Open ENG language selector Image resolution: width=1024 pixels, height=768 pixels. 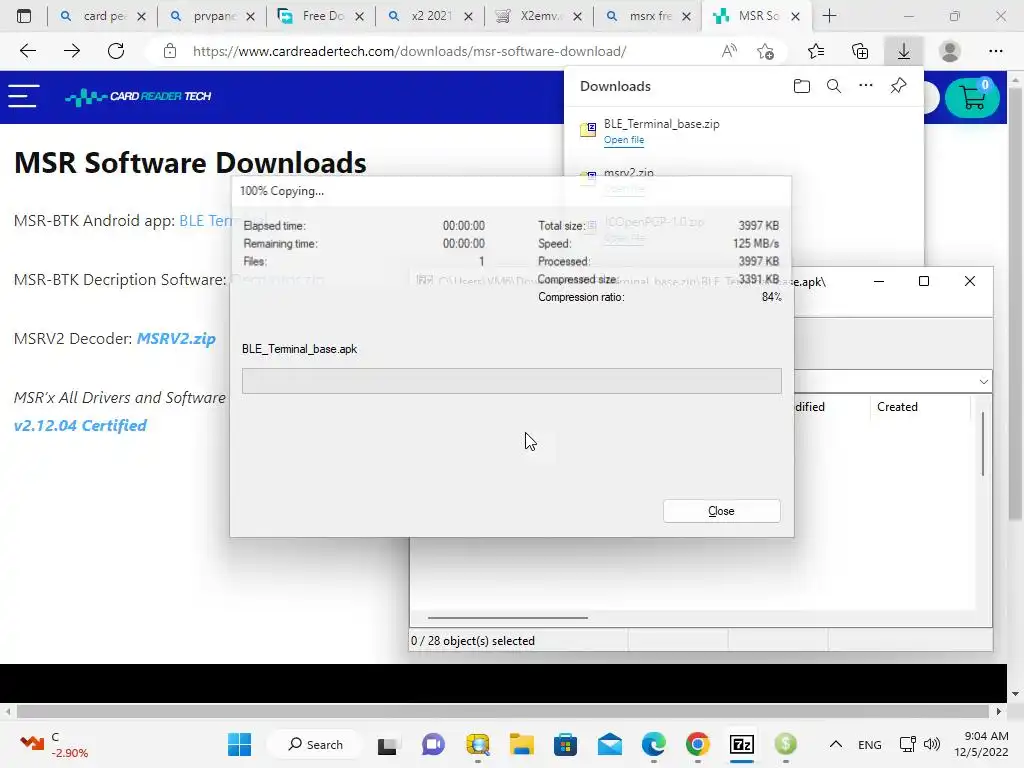point(869,744)
